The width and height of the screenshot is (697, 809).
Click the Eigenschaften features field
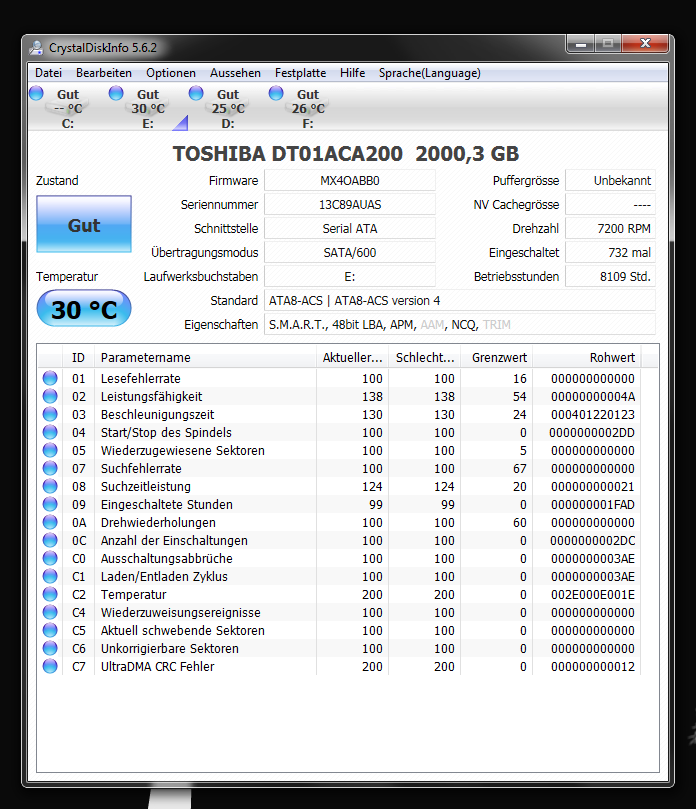pyautogui.click(x=460, y=325)
